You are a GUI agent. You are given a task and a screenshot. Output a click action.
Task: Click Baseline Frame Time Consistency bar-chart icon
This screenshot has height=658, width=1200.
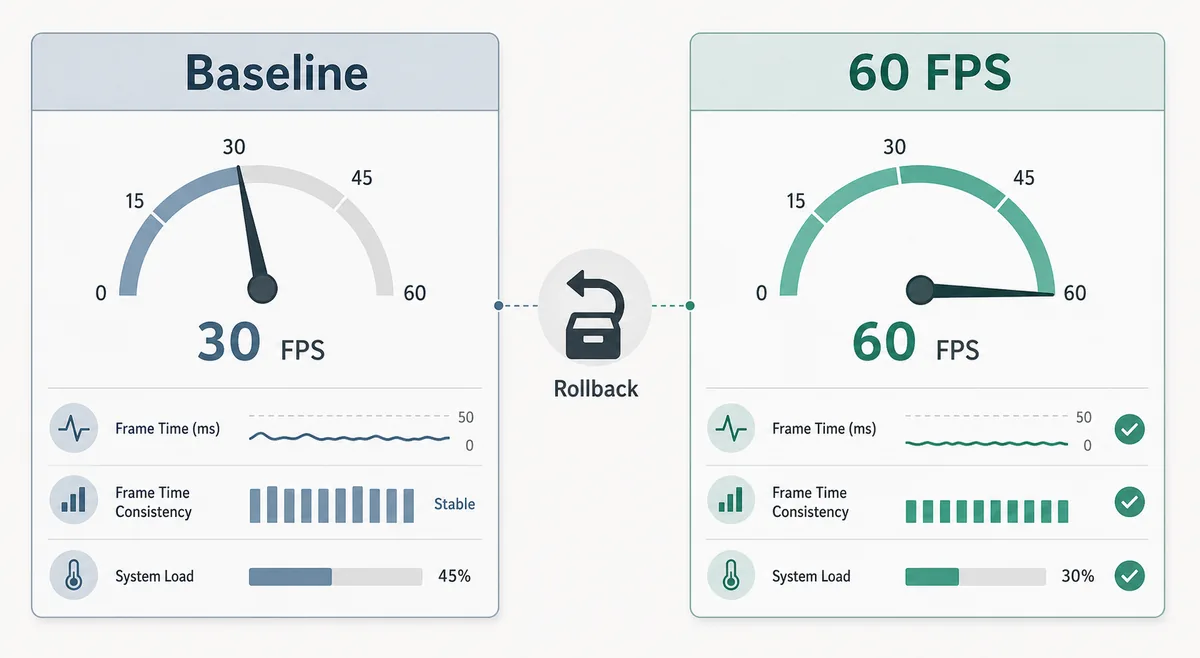[73, 501]
